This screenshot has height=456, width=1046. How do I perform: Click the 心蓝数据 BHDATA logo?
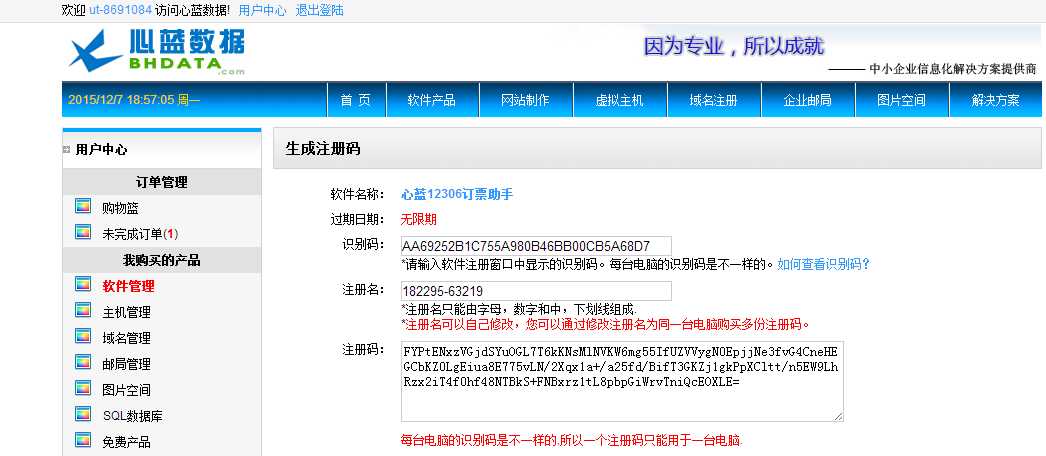(x=157, y=52)
